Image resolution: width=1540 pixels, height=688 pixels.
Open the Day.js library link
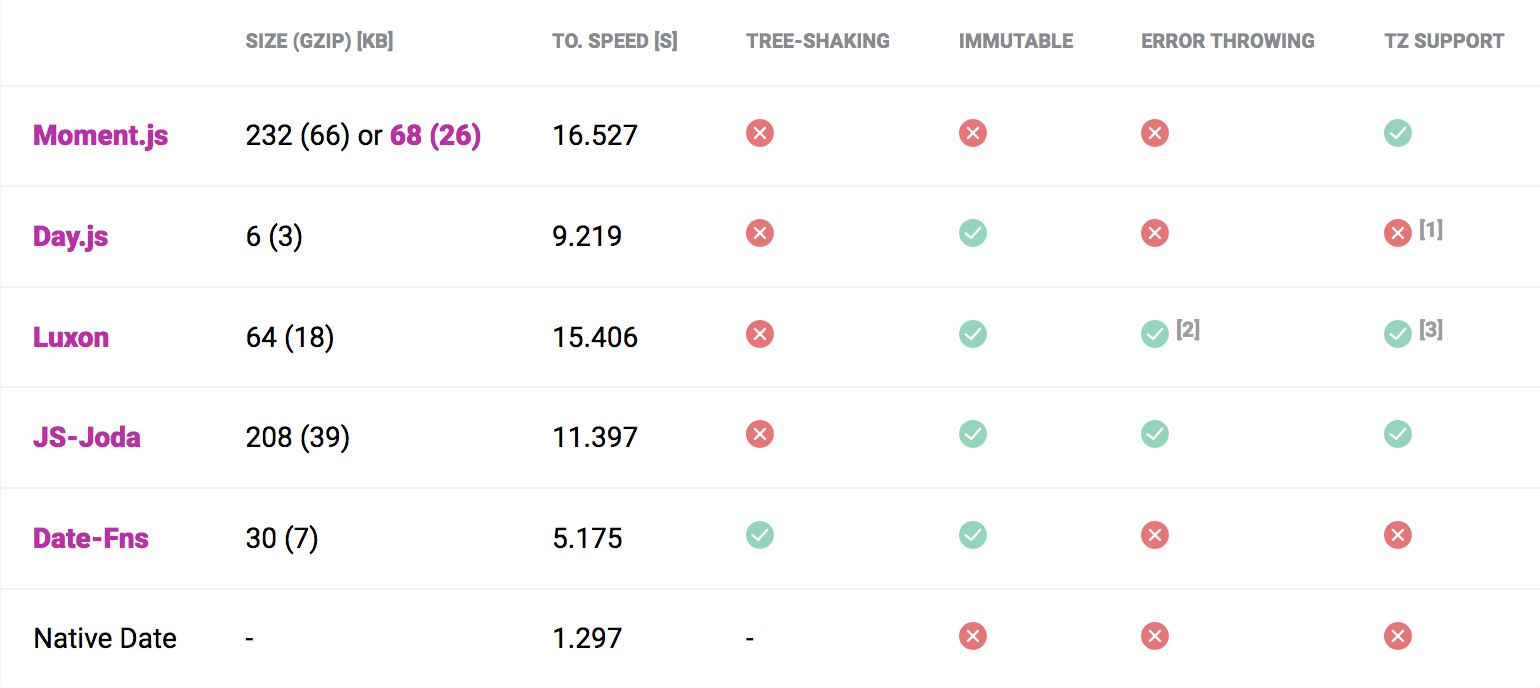pyautogui.click(x=71, y=236)
